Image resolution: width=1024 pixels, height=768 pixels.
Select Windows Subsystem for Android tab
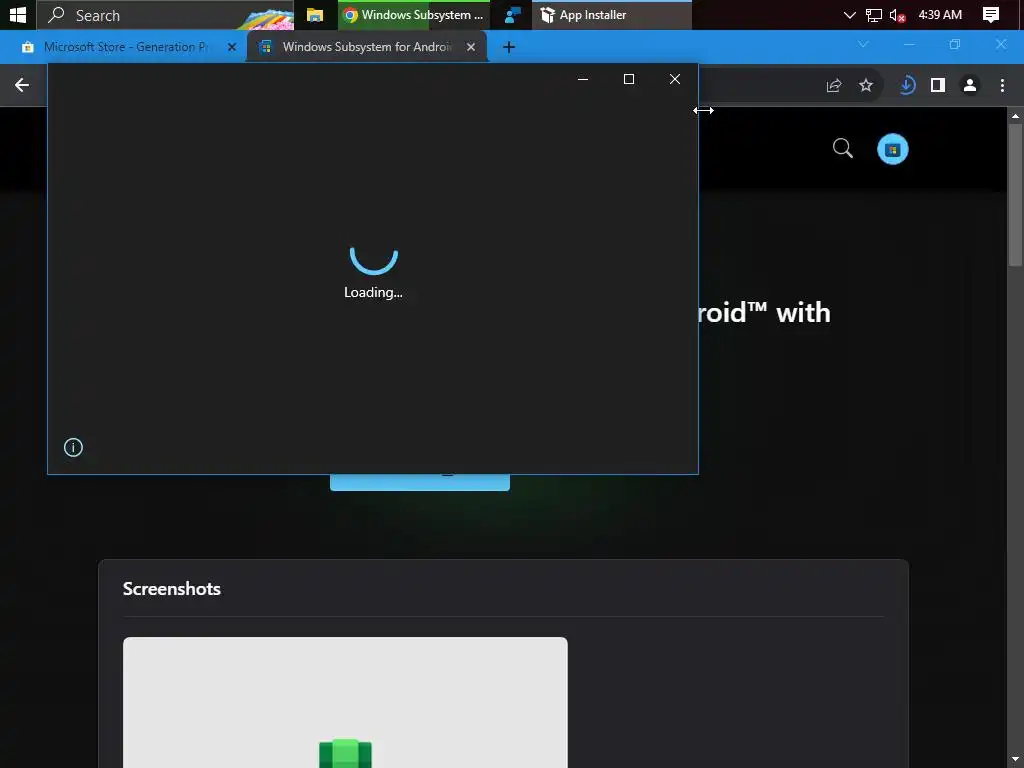366,47
